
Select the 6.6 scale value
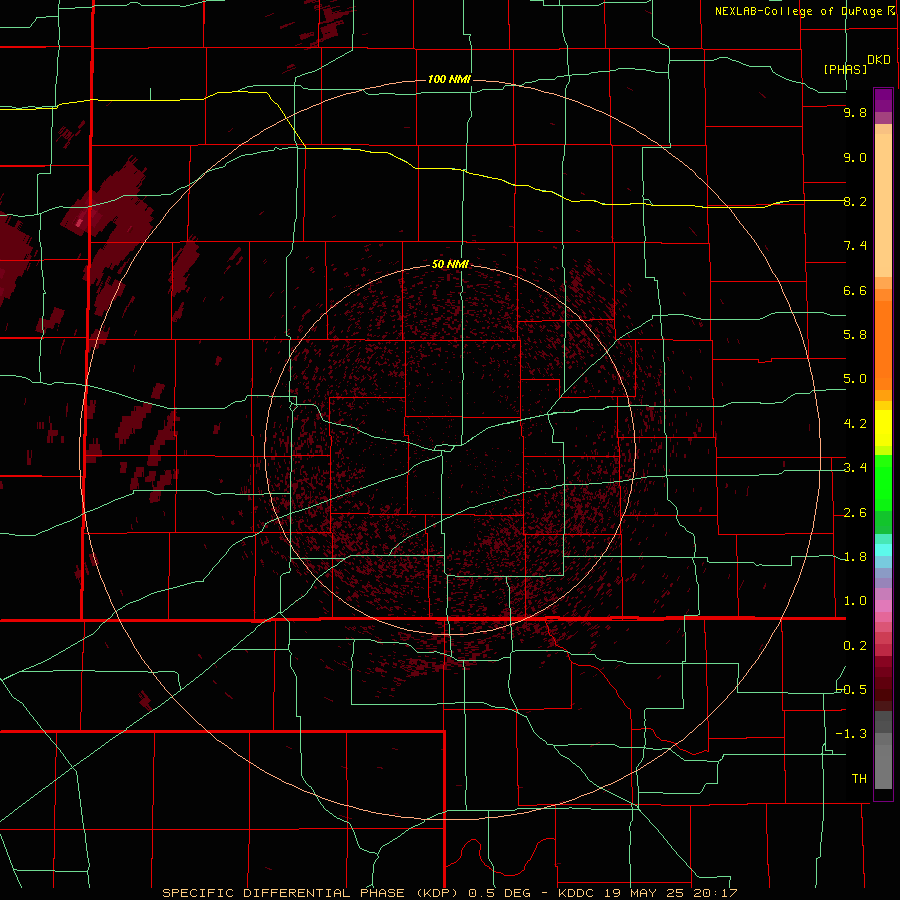coord(855,290)
